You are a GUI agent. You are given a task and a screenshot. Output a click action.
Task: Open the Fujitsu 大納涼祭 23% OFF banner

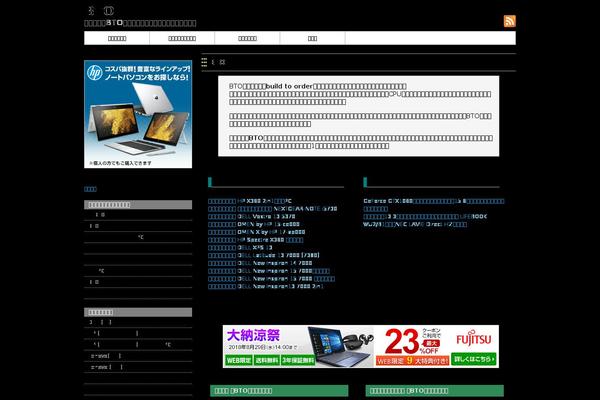[360, 346]
